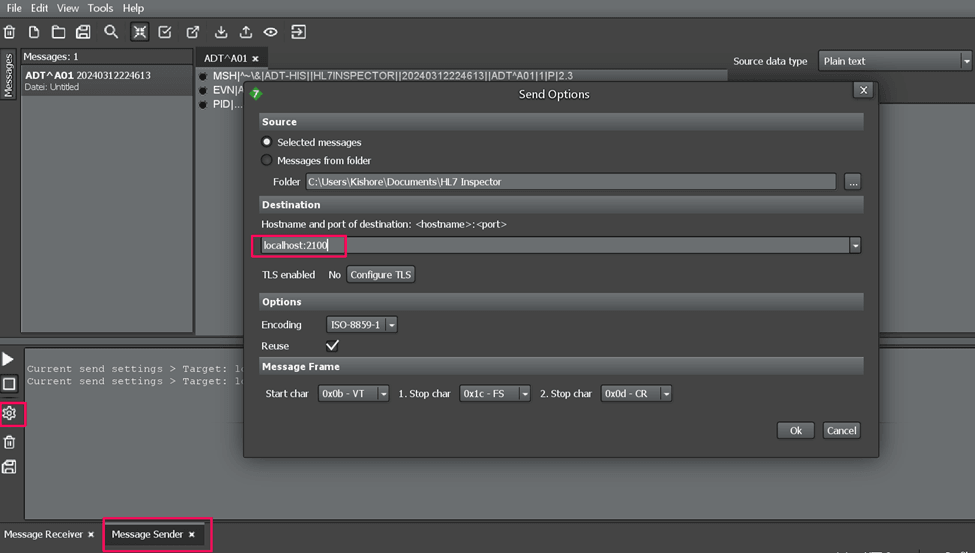Open the 1. Stop char 0x1c - FS dropdown
975x553 pixels.
pyautogui.click(x=494, y=394)
